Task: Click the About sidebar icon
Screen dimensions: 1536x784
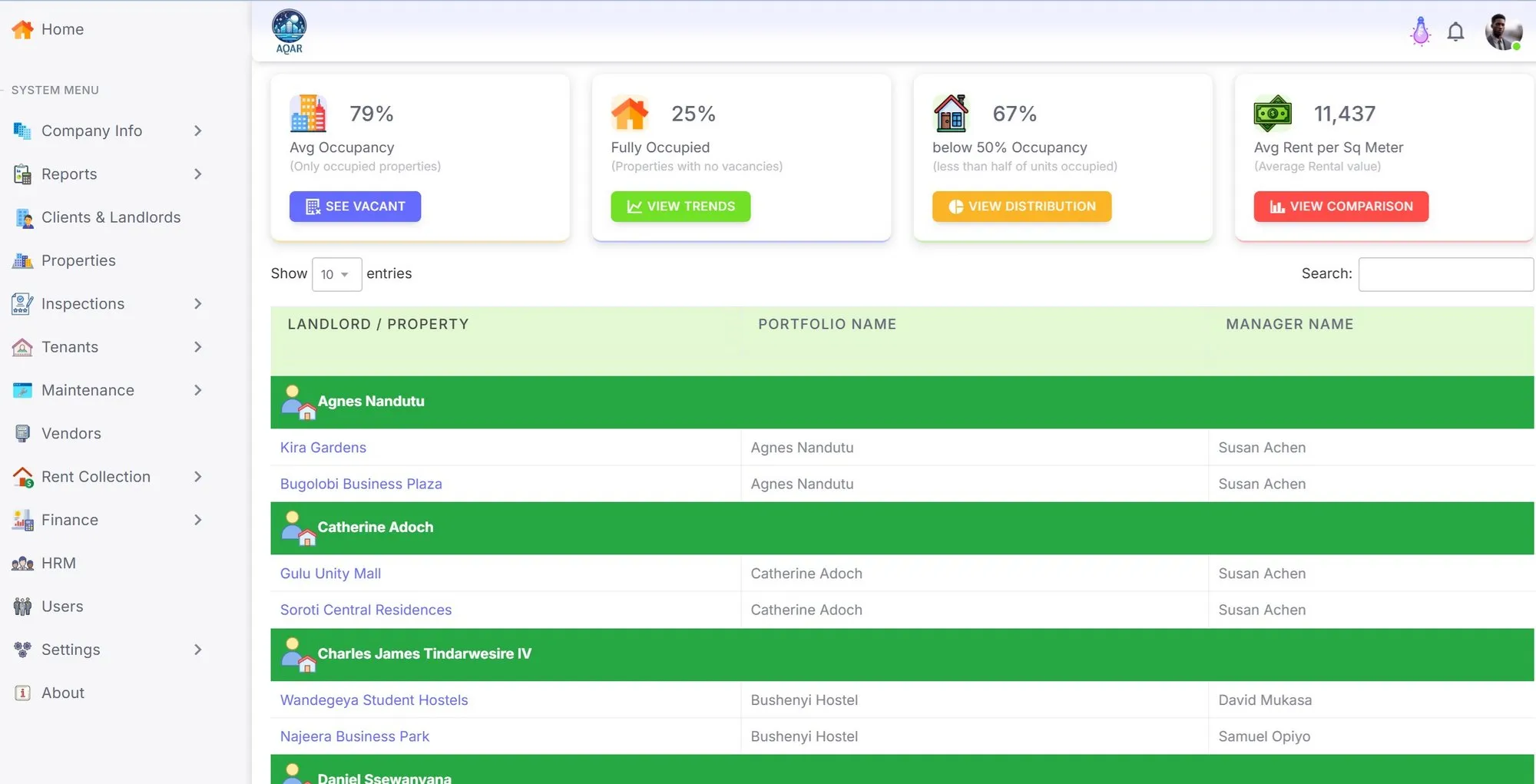Action: pos(22,693)
